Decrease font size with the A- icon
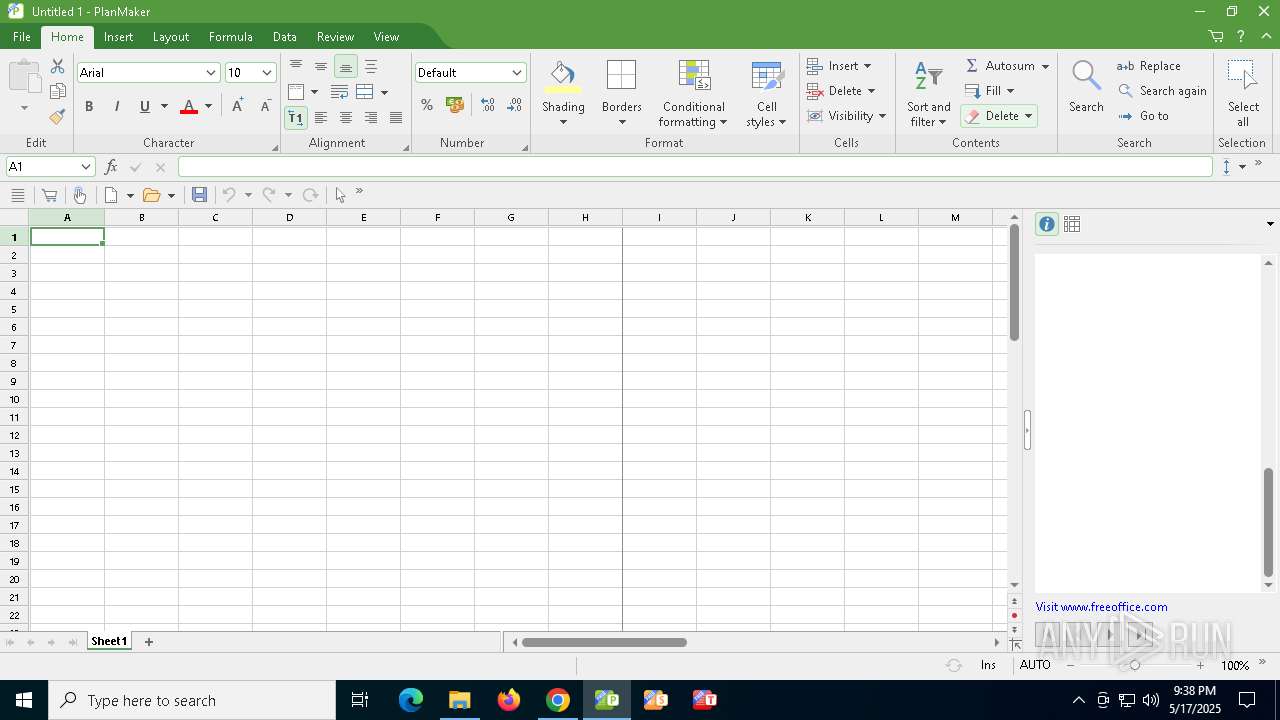 [265, 106]
